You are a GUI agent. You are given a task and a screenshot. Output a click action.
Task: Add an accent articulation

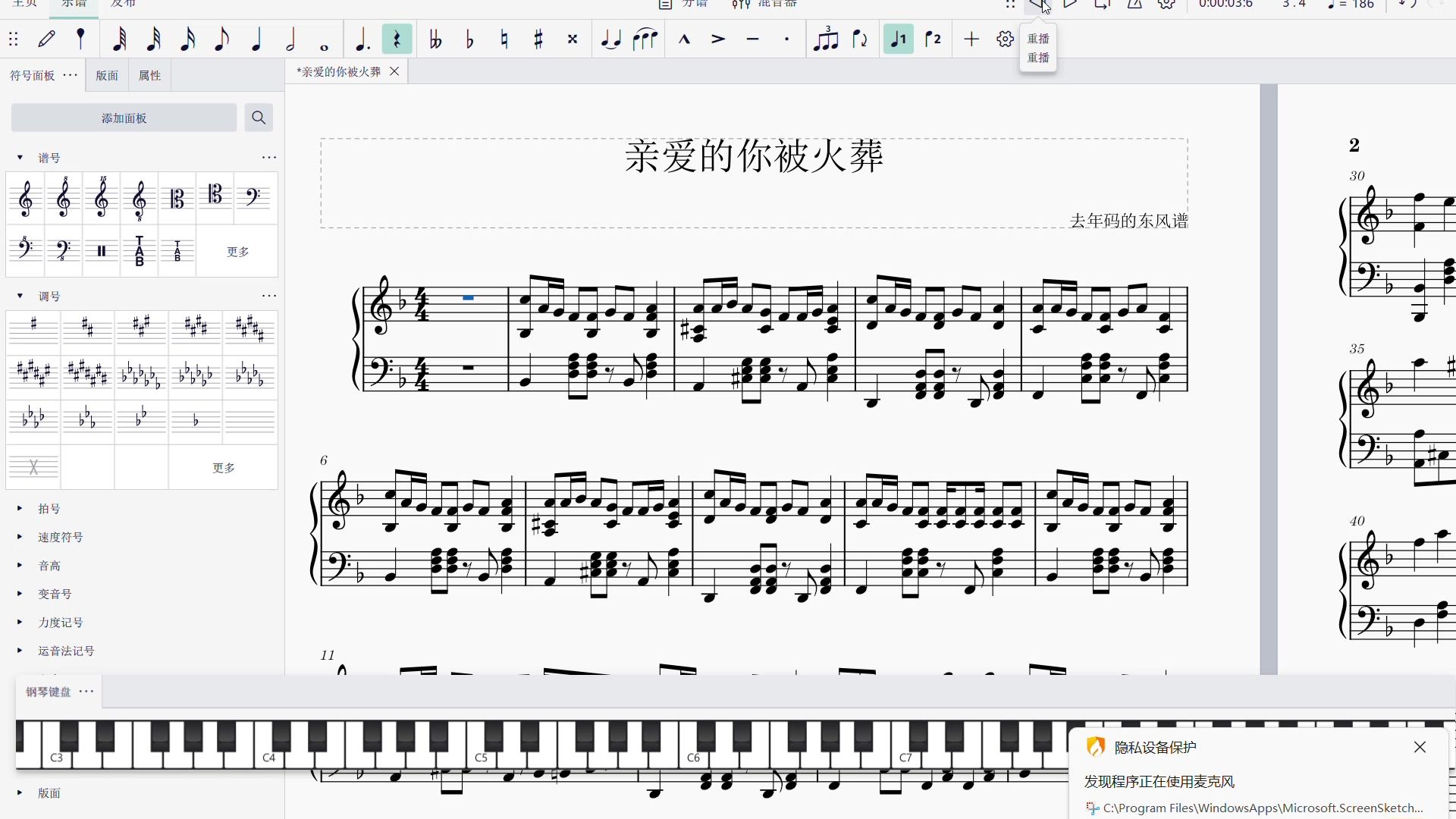click(x=718, y=39)
